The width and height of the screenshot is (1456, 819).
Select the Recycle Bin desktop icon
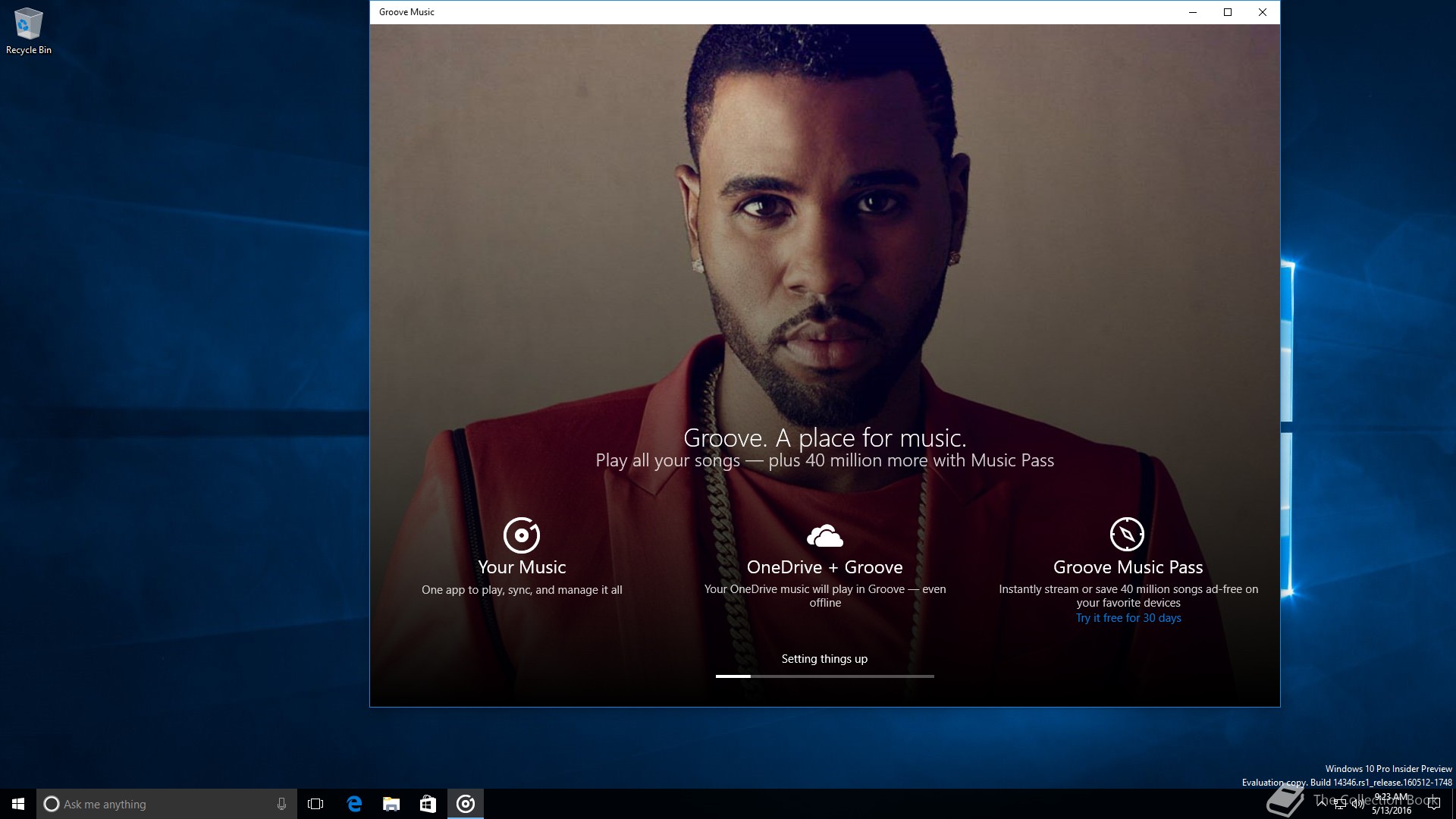tap(29, 32)
